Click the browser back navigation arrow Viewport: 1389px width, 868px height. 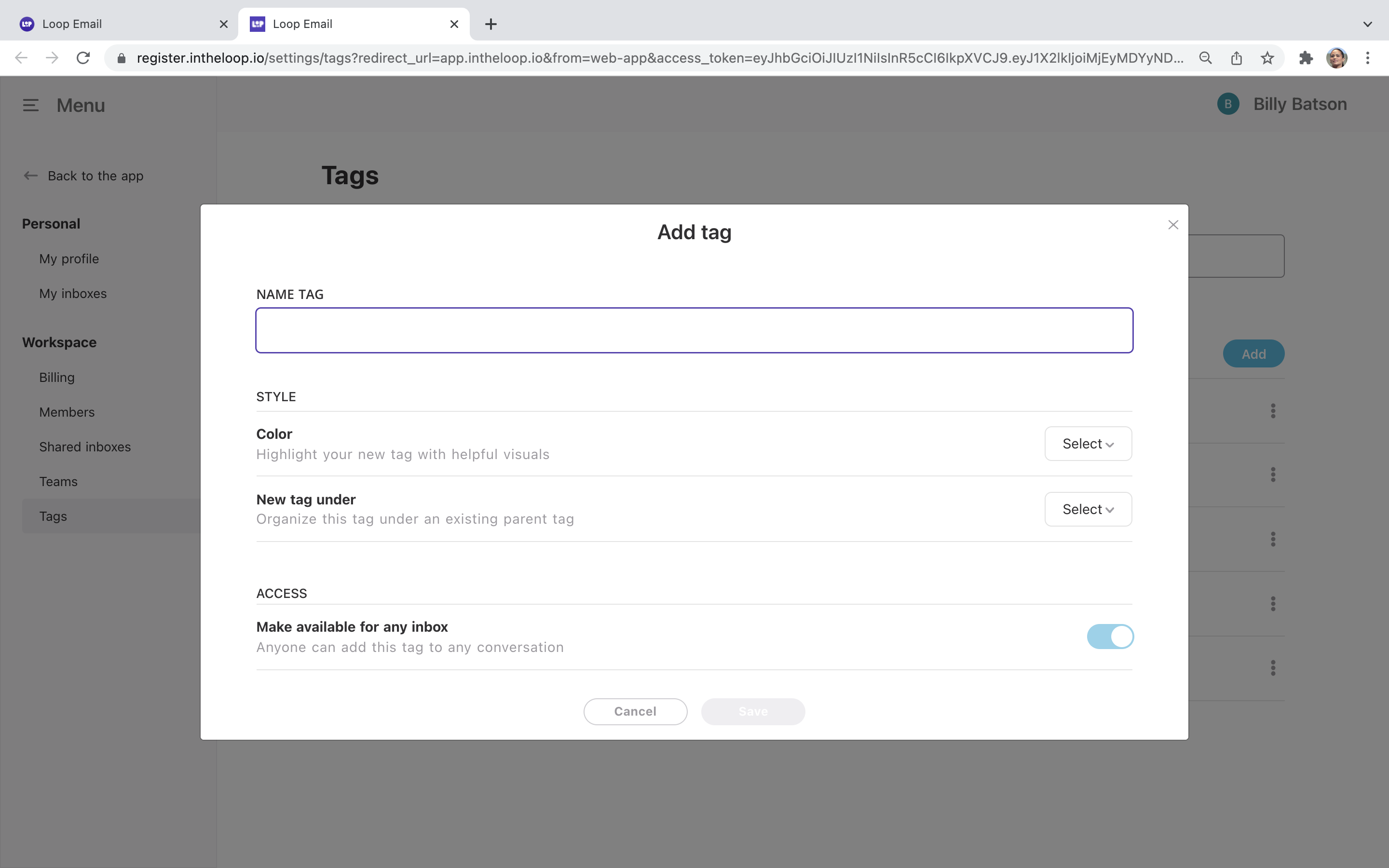[21, 57]
